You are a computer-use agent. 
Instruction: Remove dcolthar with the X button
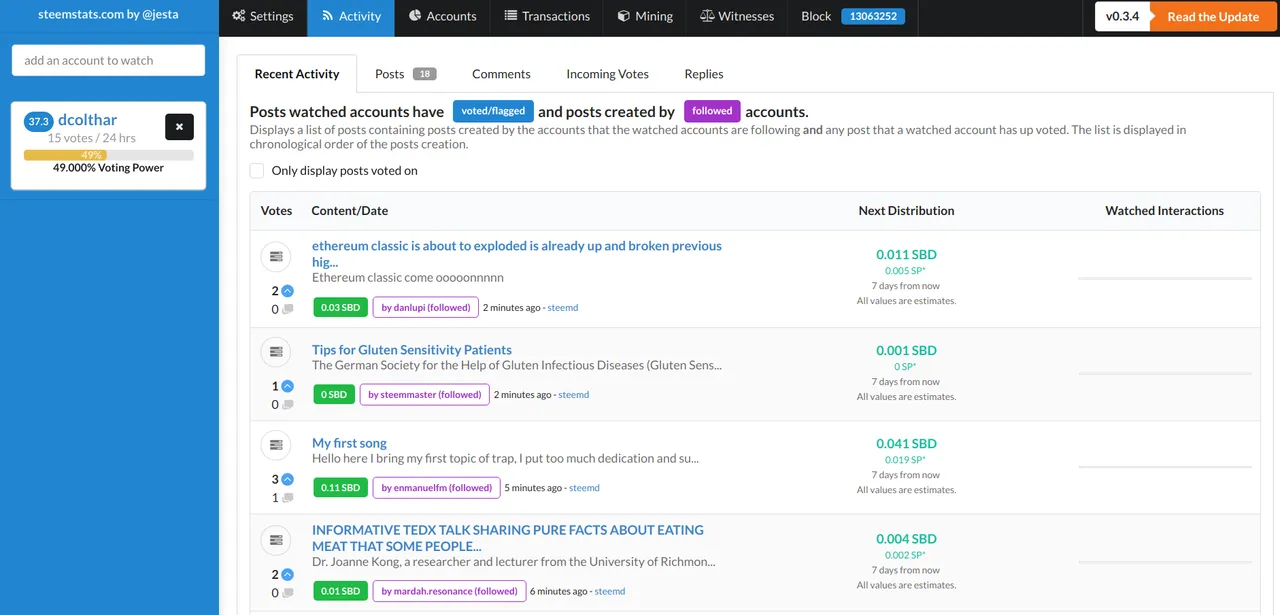(179, 127)
